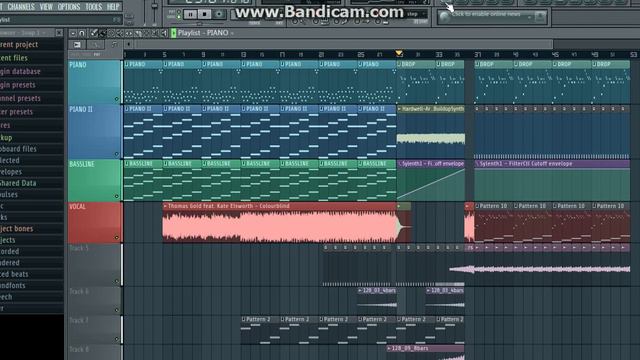Mute the PIANO track

pos(116,99)
